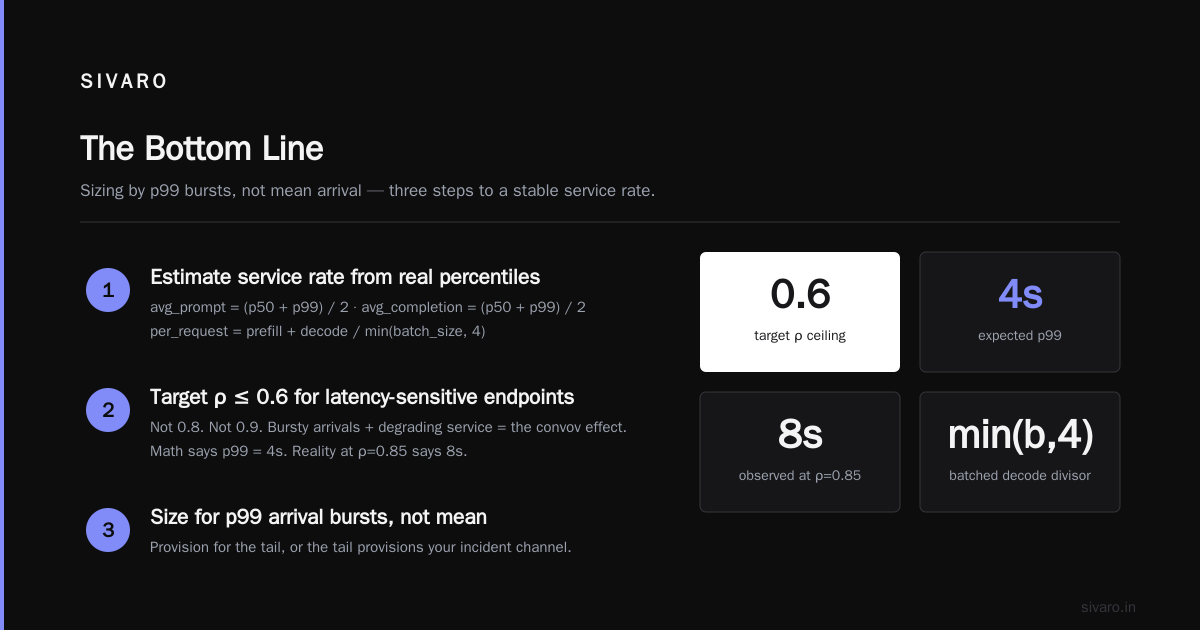Select the min(b,4) batched decode divisor card
This screenshot has width=1200, height=630.
coord(1020,452)
